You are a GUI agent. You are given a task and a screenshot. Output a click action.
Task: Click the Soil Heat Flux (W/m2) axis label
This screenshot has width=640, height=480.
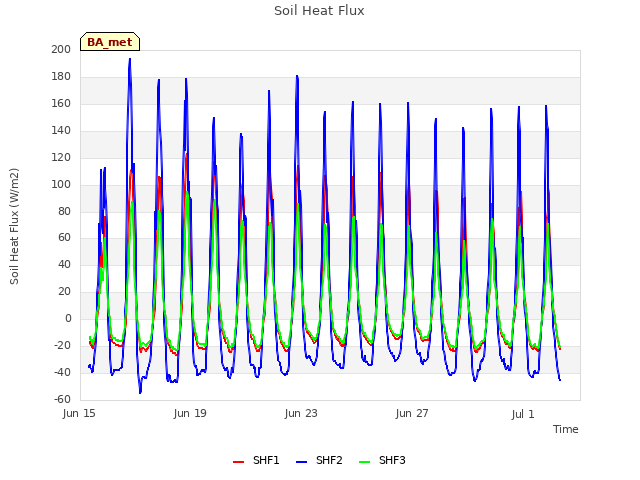click(x=14, y=226)
